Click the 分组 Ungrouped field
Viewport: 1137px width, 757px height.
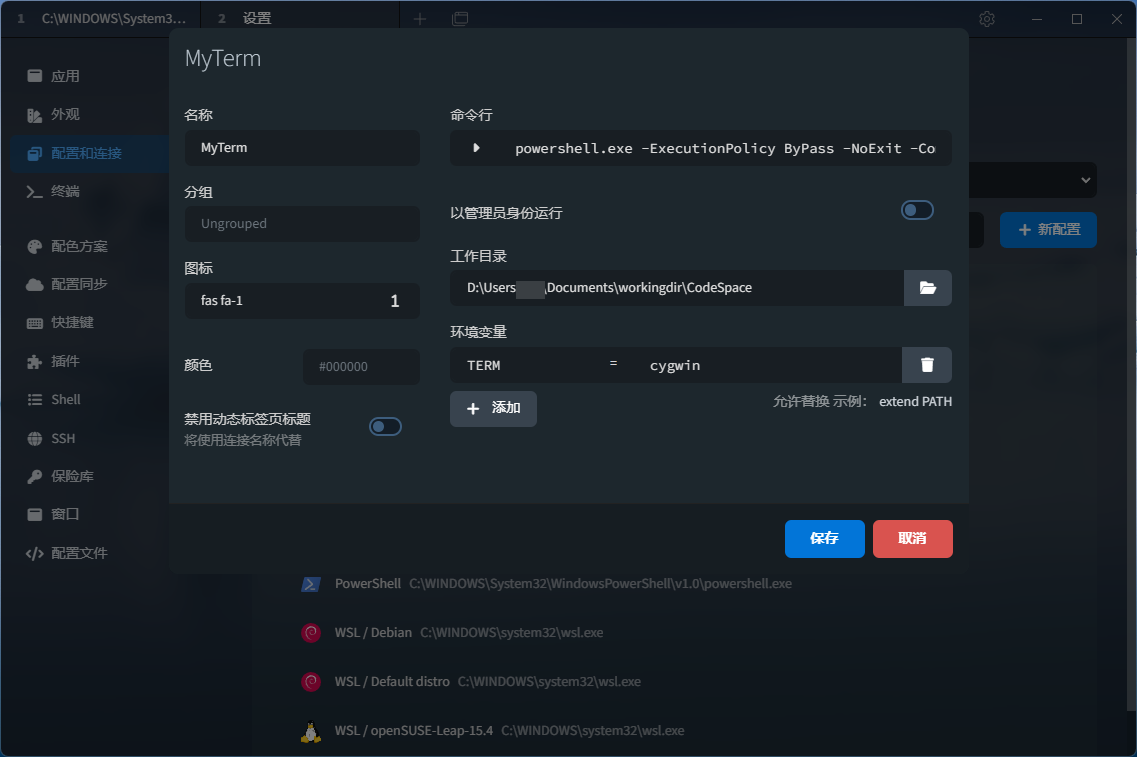coord(302,224)
